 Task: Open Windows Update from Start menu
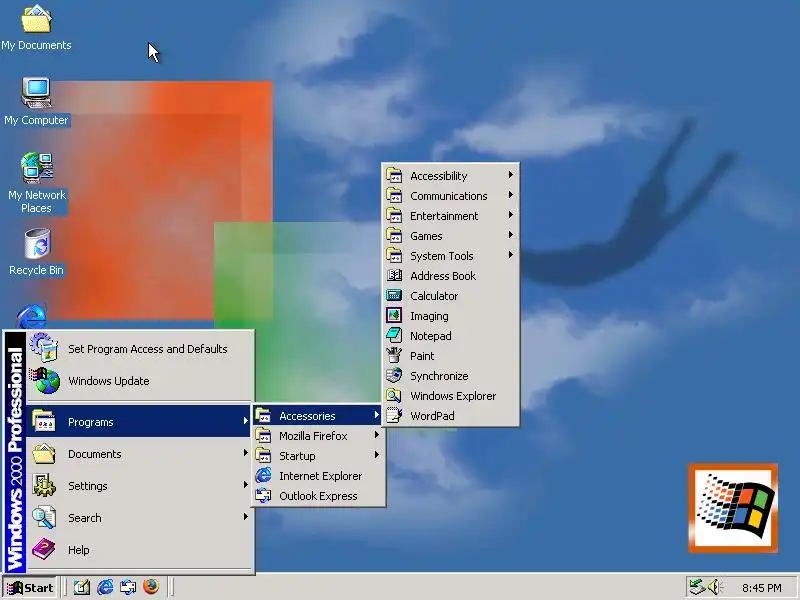[x=140, y=381]
